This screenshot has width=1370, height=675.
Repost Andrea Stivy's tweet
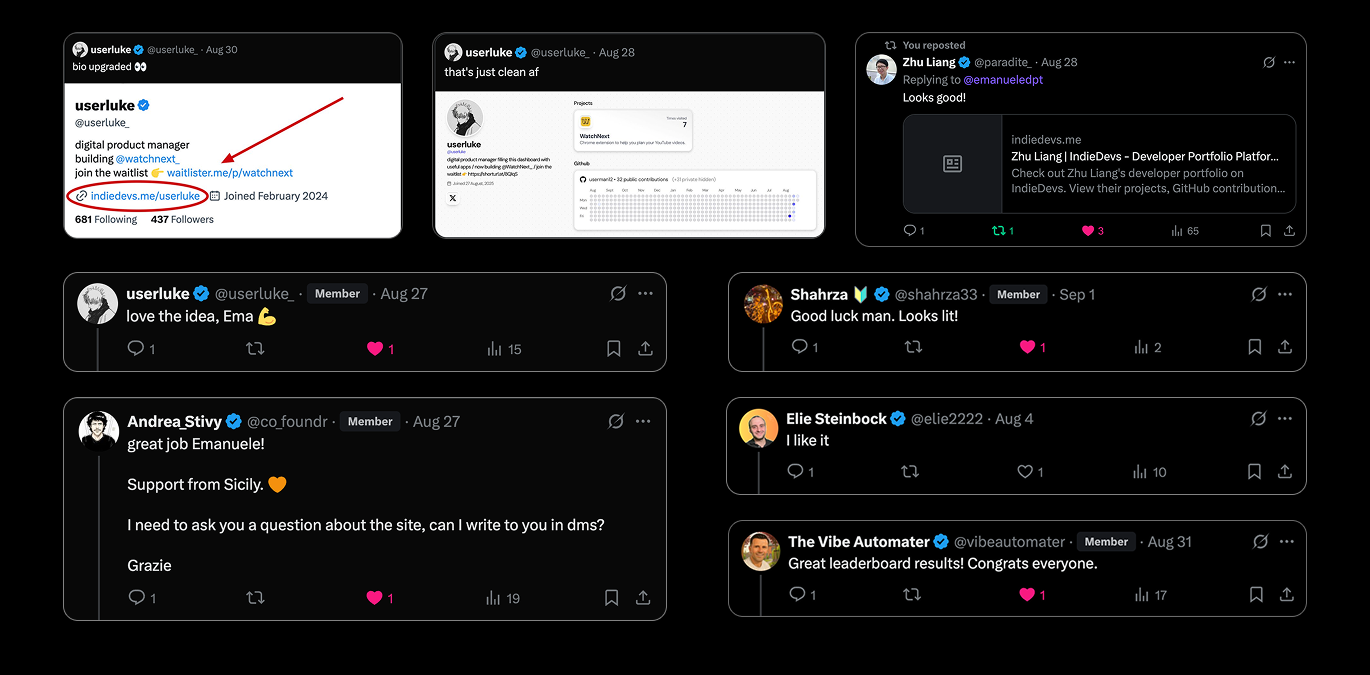click(x=255, y=598)
